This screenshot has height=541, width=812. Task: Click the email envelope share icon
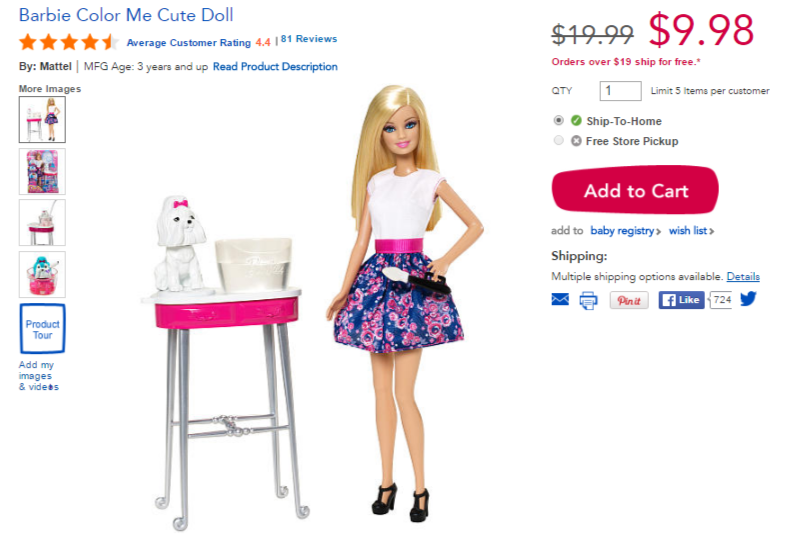pos(560,299)
